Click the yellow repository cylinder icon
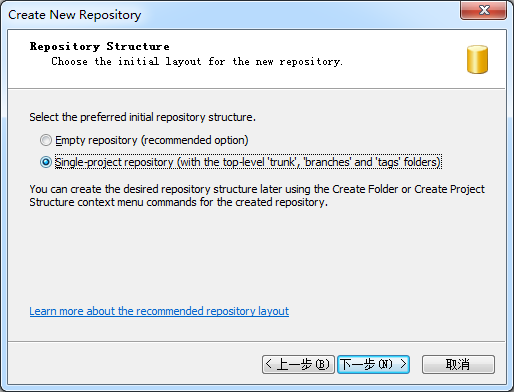Screen dimensions: 514x392 [x=477, y=59]
